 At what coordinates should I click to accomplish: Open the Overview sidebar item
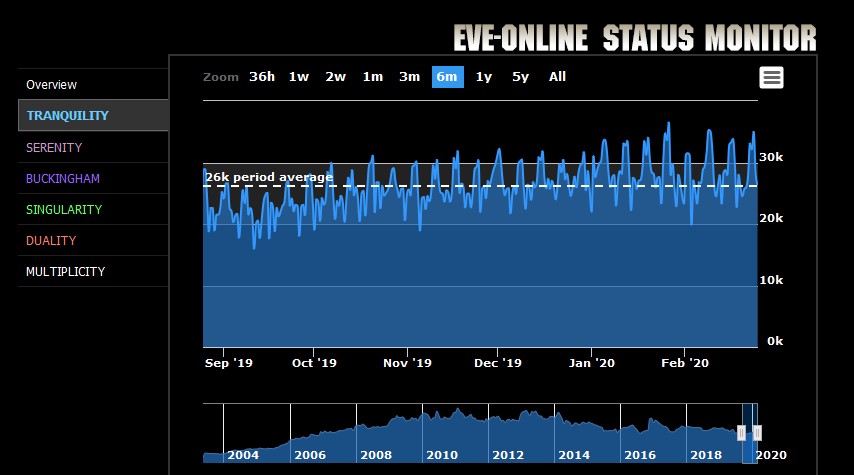[x=93, y=84]
